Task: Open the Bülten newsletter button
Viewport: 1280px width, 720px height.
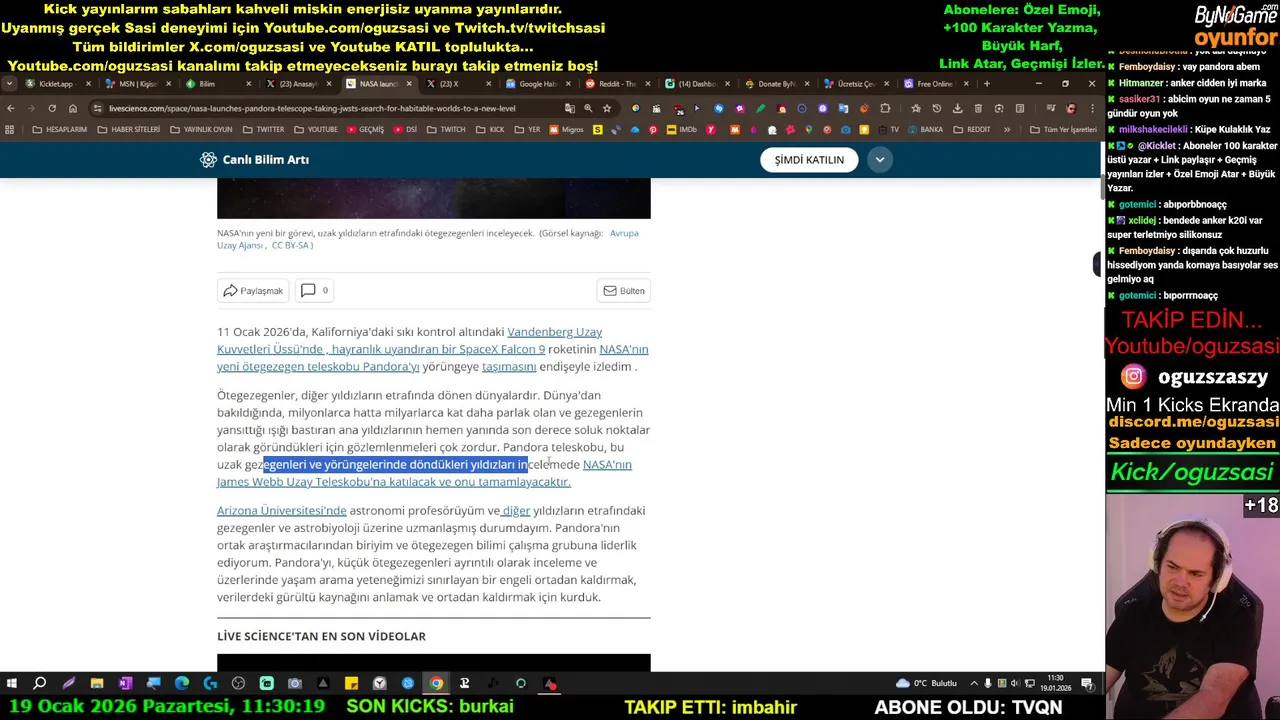Action: coord(623,291)
